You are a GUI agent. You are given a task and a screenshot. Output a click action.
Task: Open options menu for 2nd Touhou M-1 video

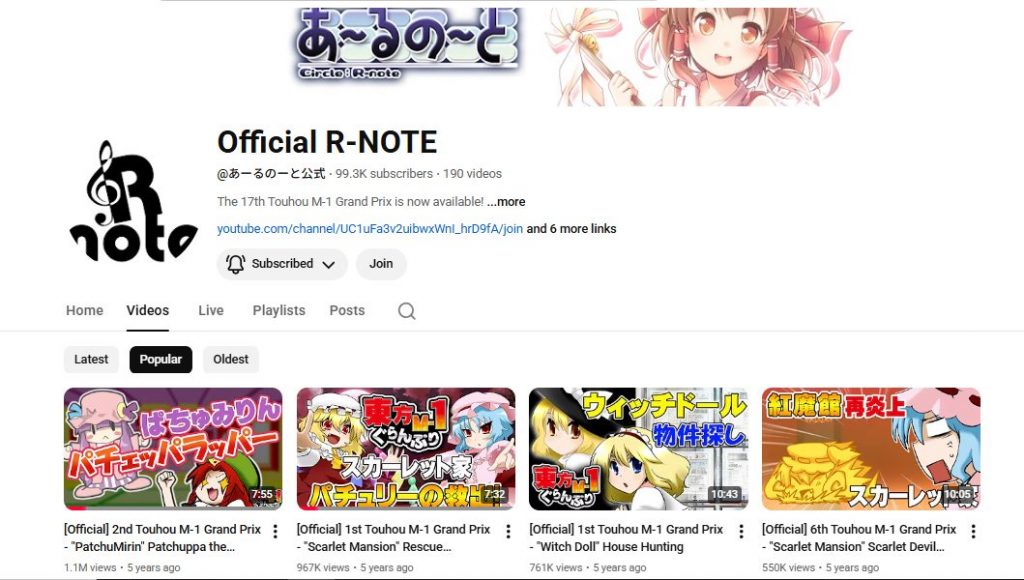click(276, 531)
